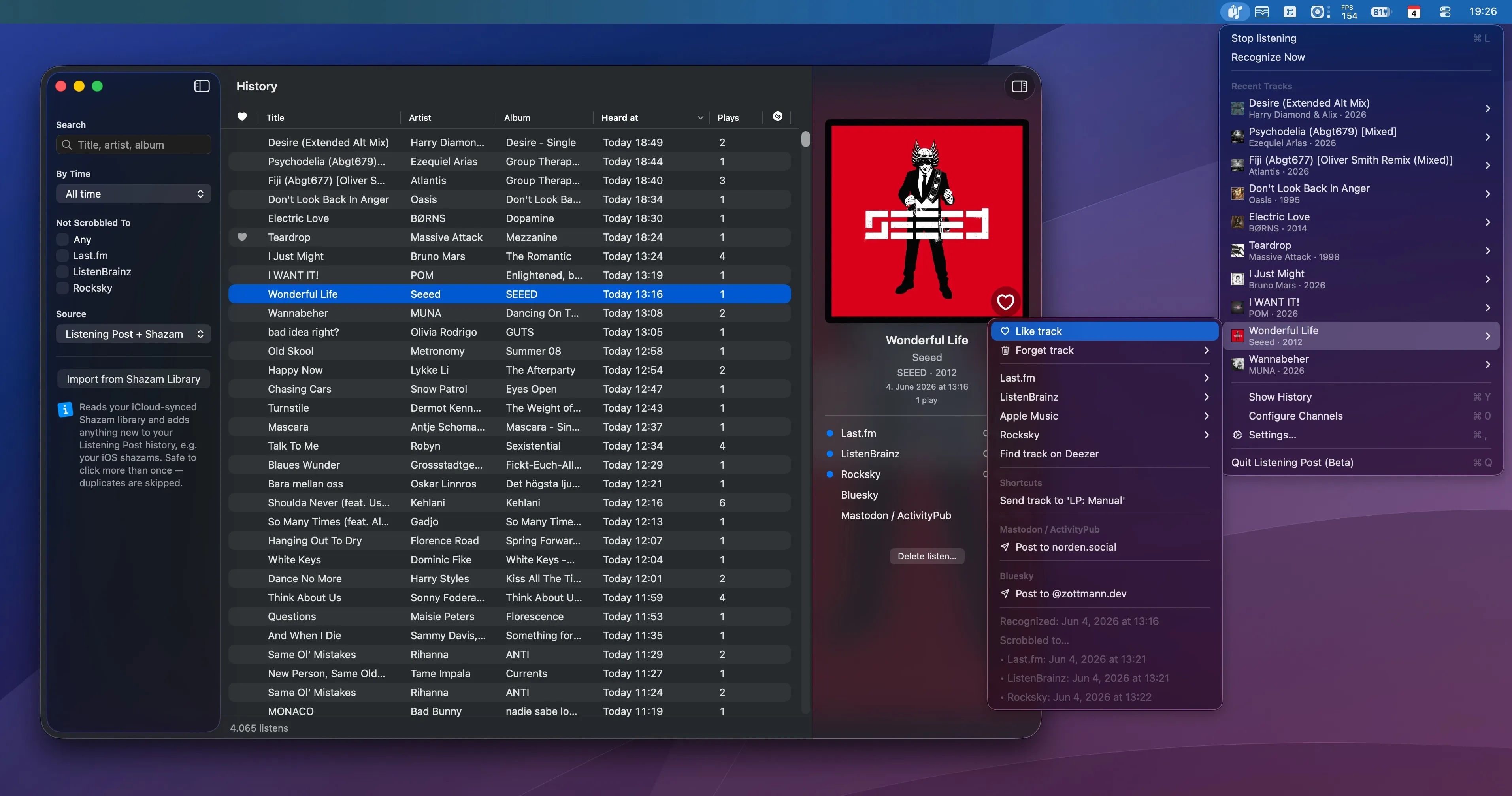Viewport: 1512px width, 796px height.
Task: Click the Delete listen… button
Action: click(927, 556)
